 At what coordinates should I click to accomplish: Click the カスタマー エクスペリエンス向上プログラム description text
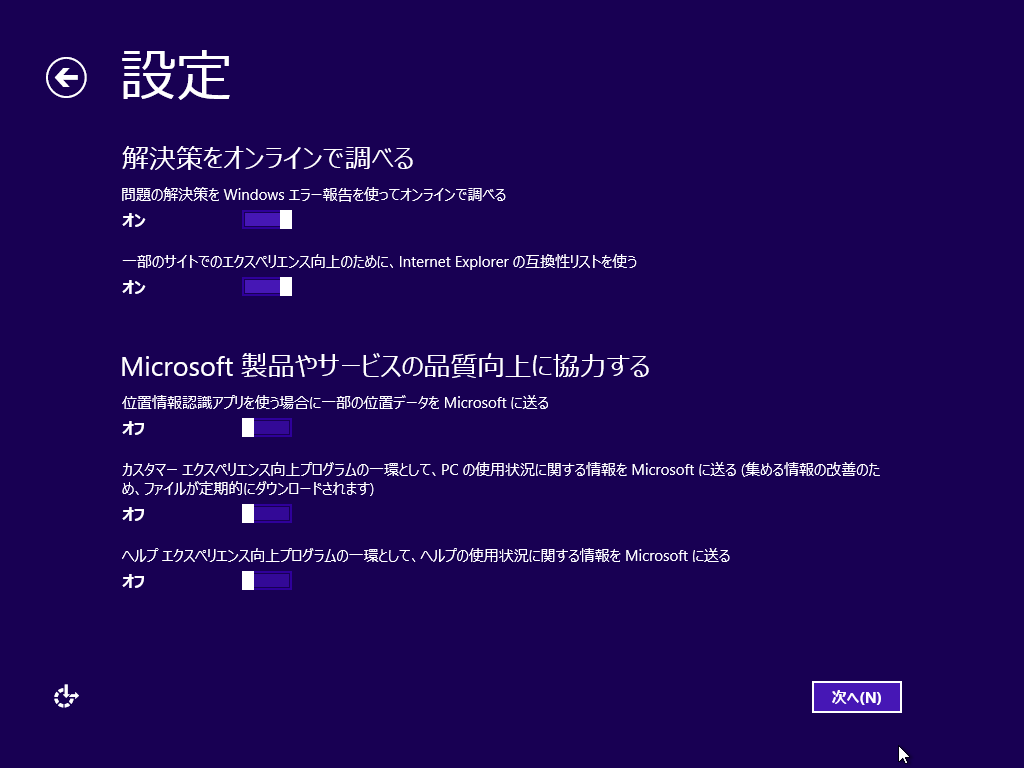[501, 479]
